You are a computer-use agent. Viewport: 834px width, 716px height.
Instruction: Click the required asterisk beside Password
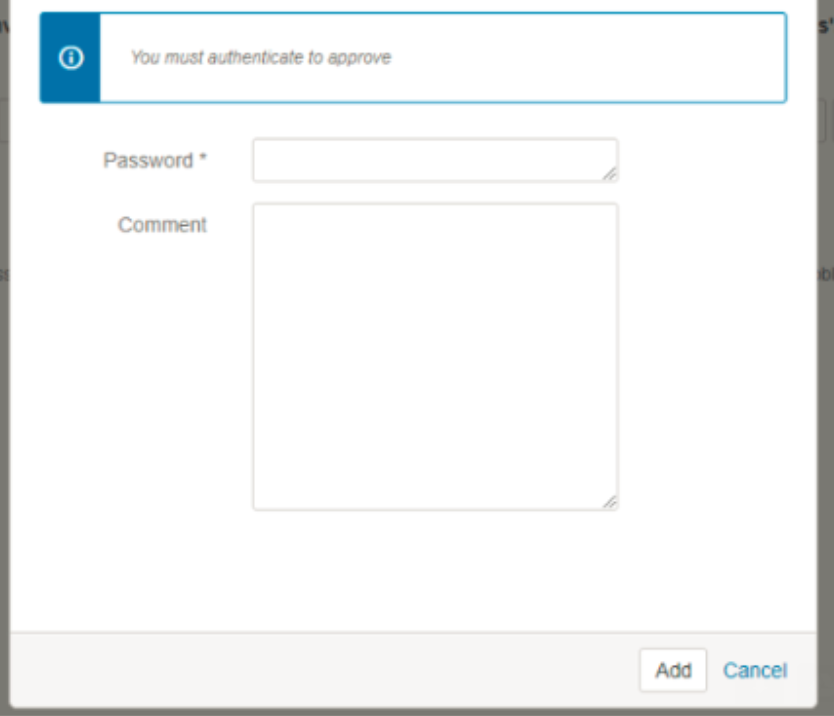click(x=203, y=158)
